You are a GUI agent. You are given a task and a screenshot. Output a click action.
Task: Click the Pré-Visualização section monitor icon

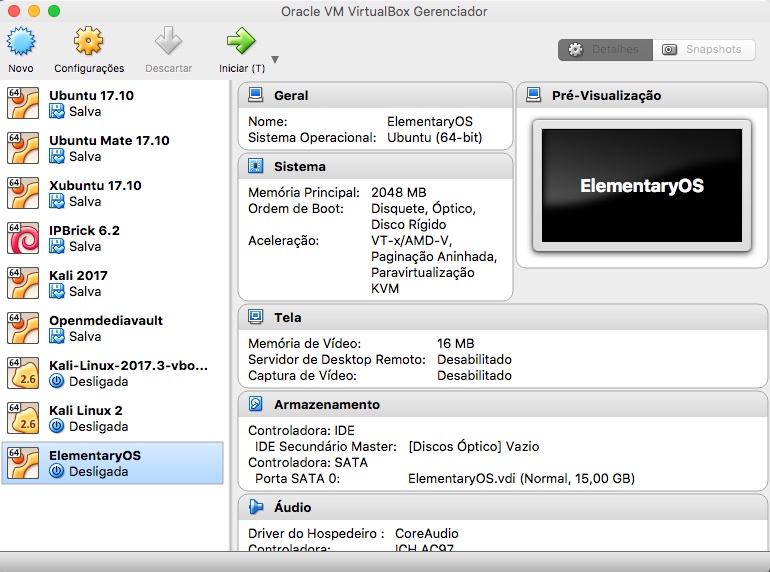tap(533, 95)
